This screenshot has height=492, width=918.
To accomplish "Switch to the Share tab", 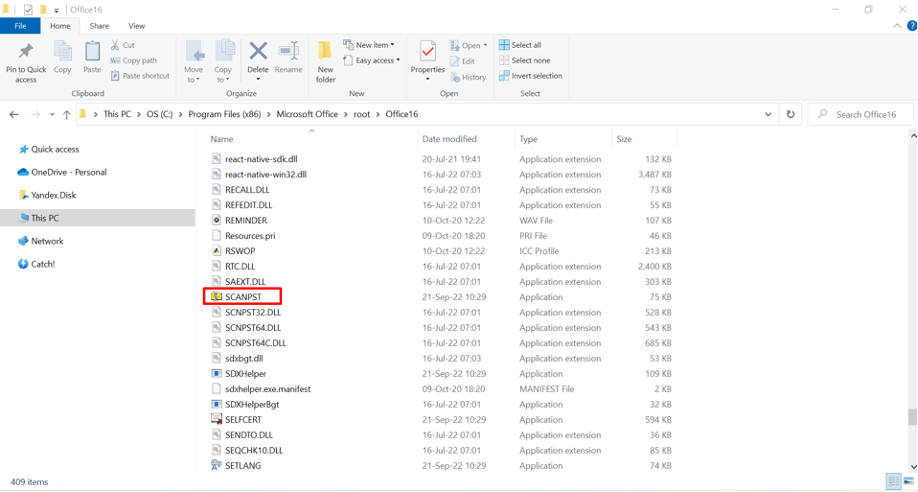I will [x=99, y=26].
